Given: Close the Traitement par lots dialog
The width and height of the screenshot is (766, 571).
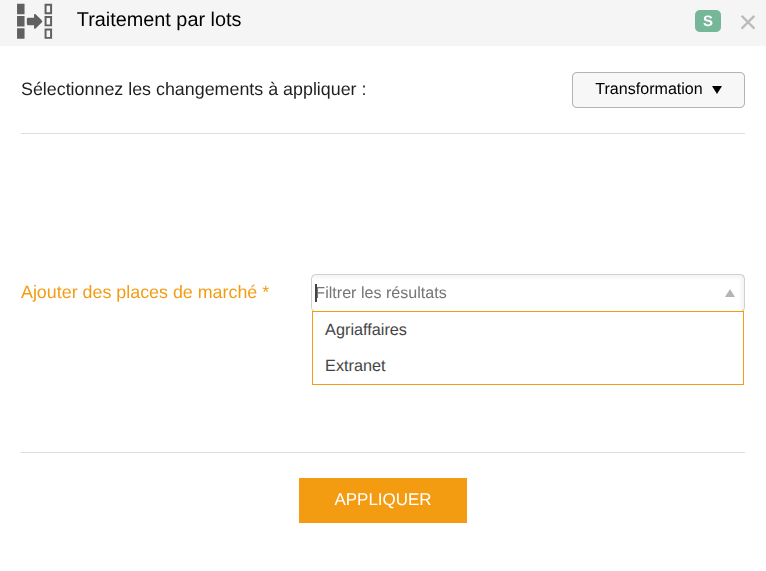Looking at the screenshot, I should click(747, 22).
